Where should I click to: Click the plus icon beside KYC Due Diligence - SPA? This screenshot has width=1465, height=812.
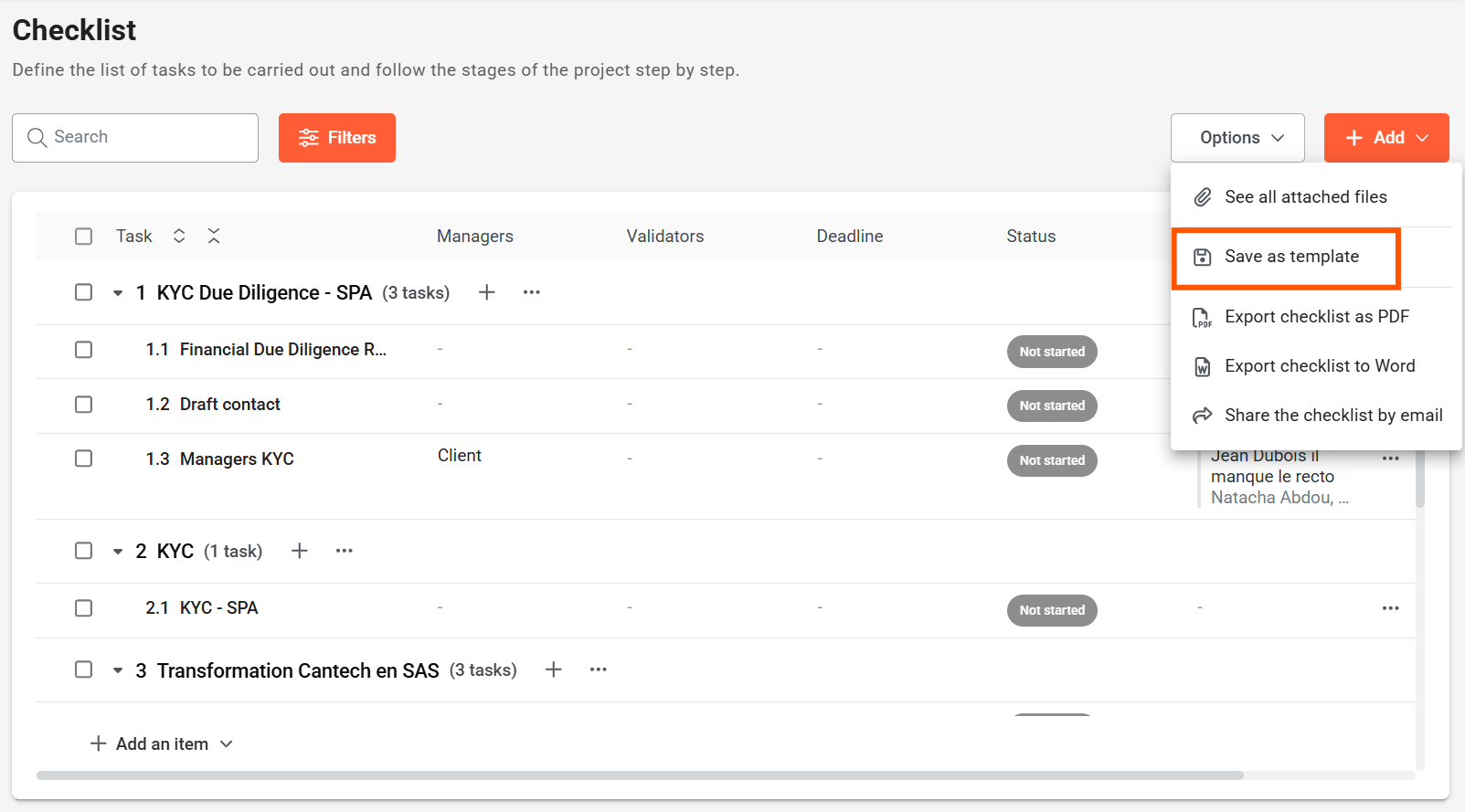tap(487, 292)
